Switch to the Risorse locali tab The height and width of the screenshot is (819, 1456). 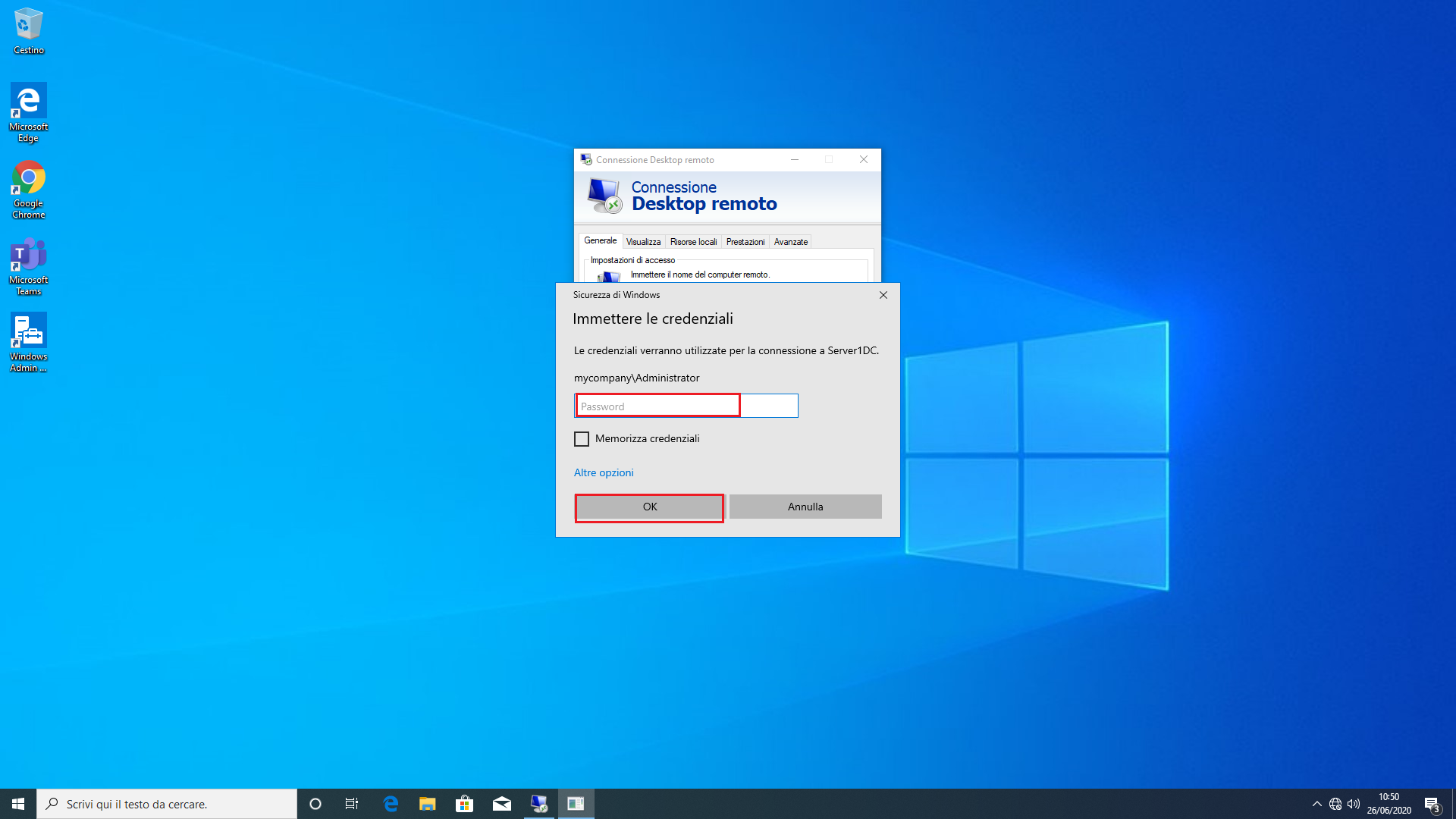693,242
